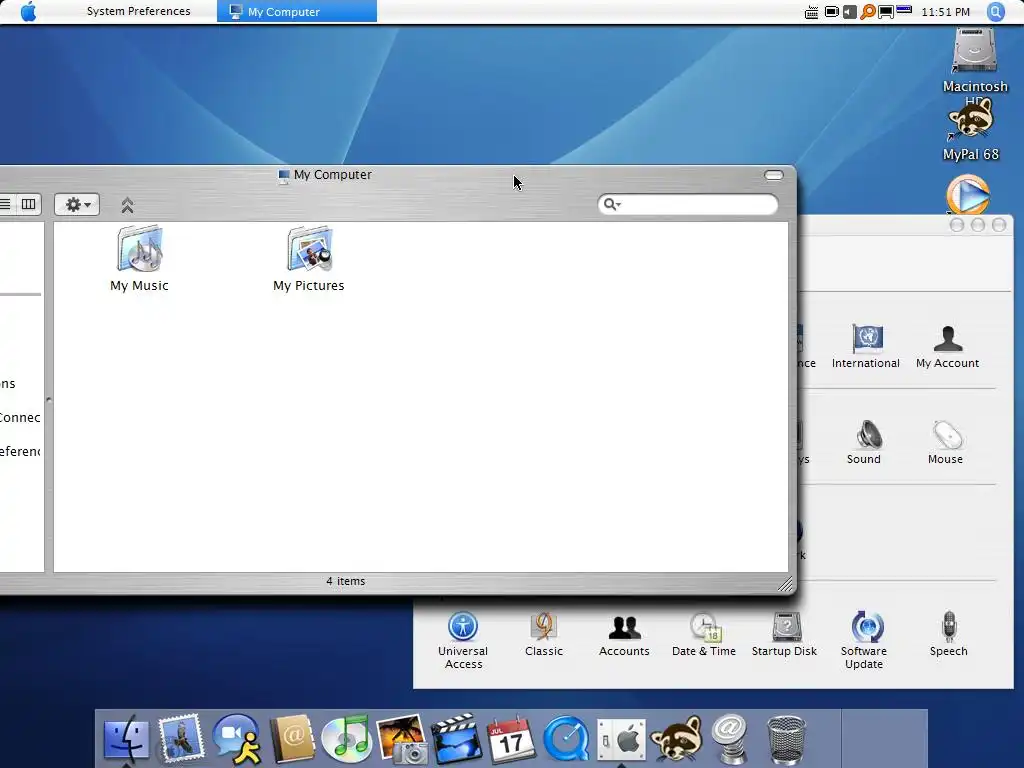The image size is (1024, 768).
Task: Click the volume speaker menu bar icon
Action: click(850, 12)
